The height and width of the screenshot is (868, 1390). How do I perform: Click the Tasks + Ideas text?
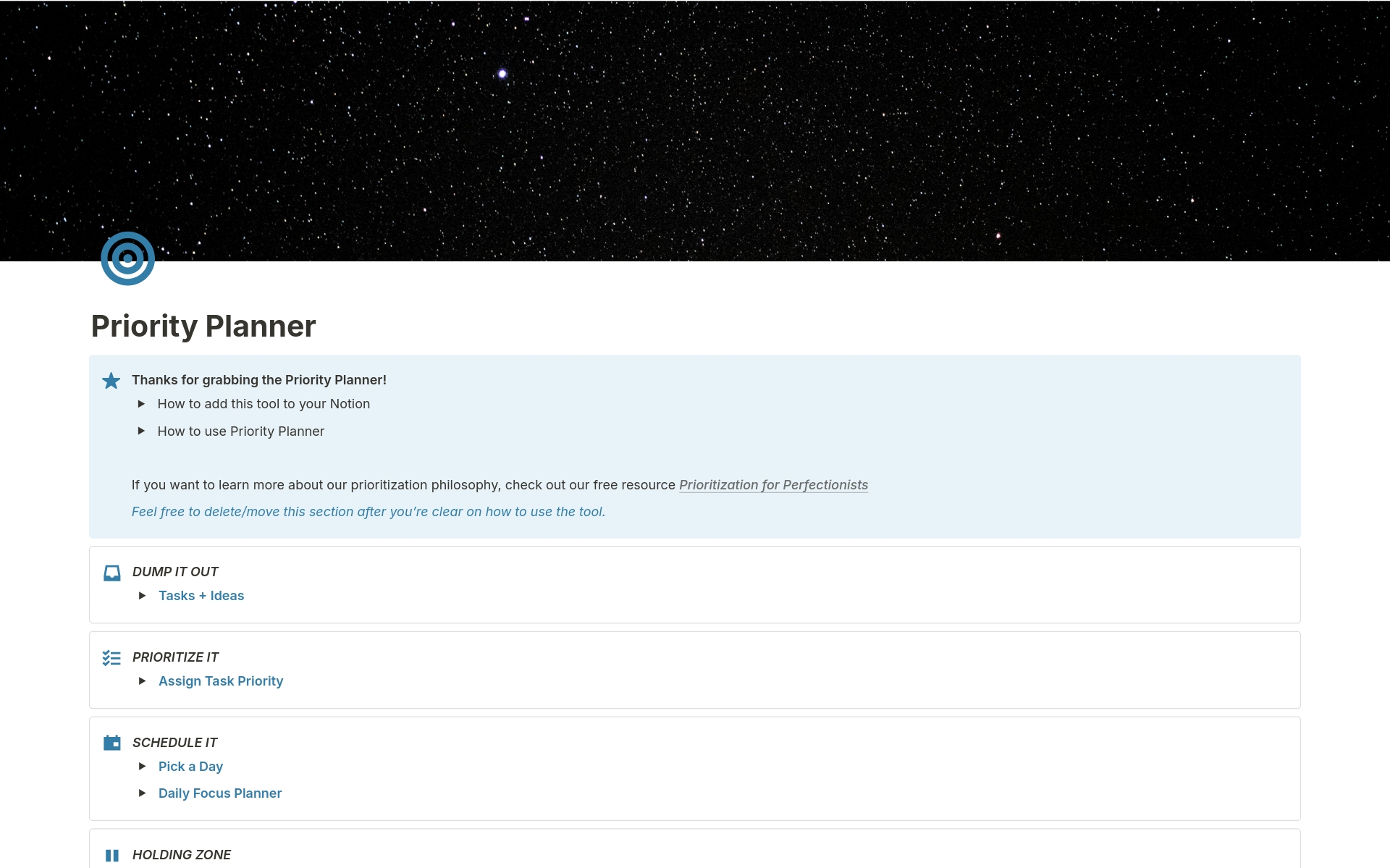[x=201, y=596]
